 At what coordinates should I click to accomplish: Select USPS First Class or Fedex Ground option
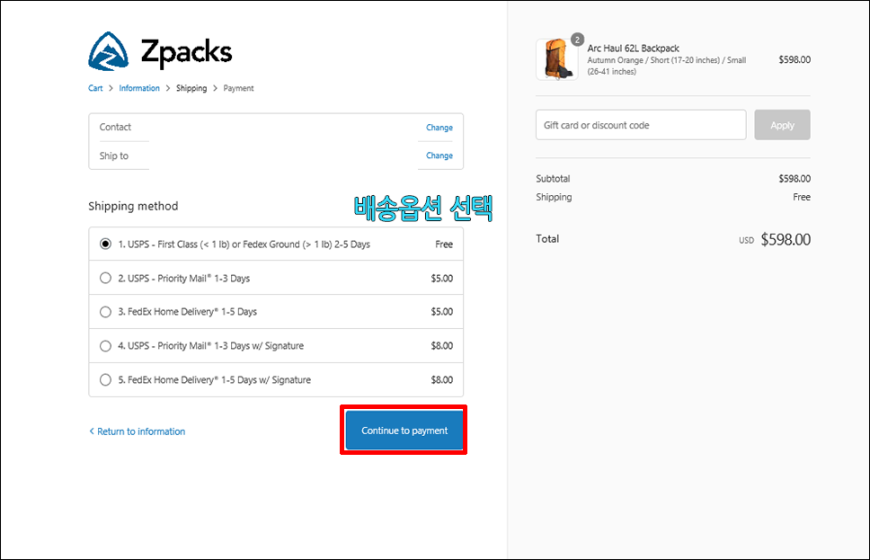tap(276, 244)
